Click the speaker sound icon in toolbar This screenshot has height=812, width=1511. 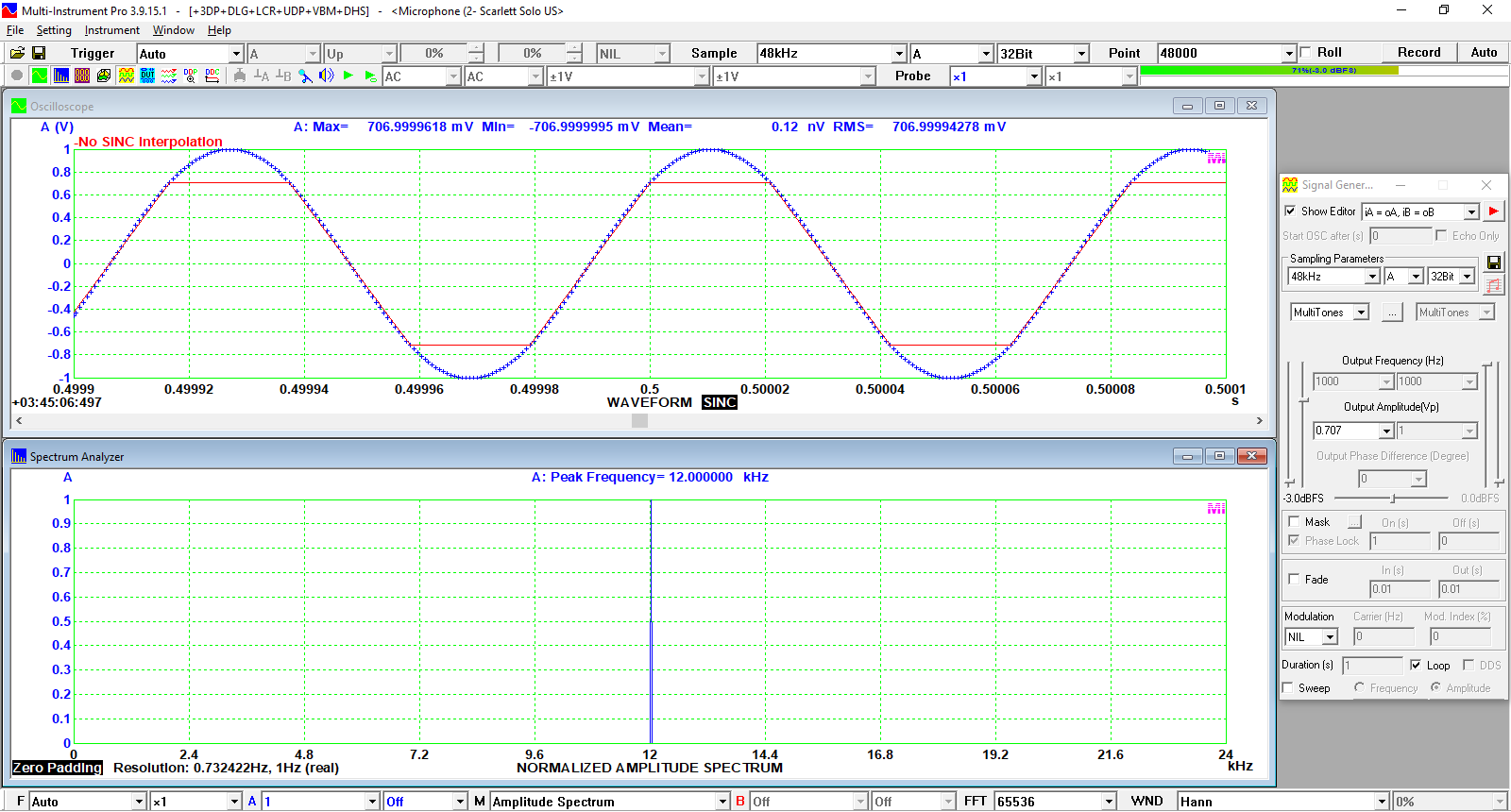coord(327,76)
